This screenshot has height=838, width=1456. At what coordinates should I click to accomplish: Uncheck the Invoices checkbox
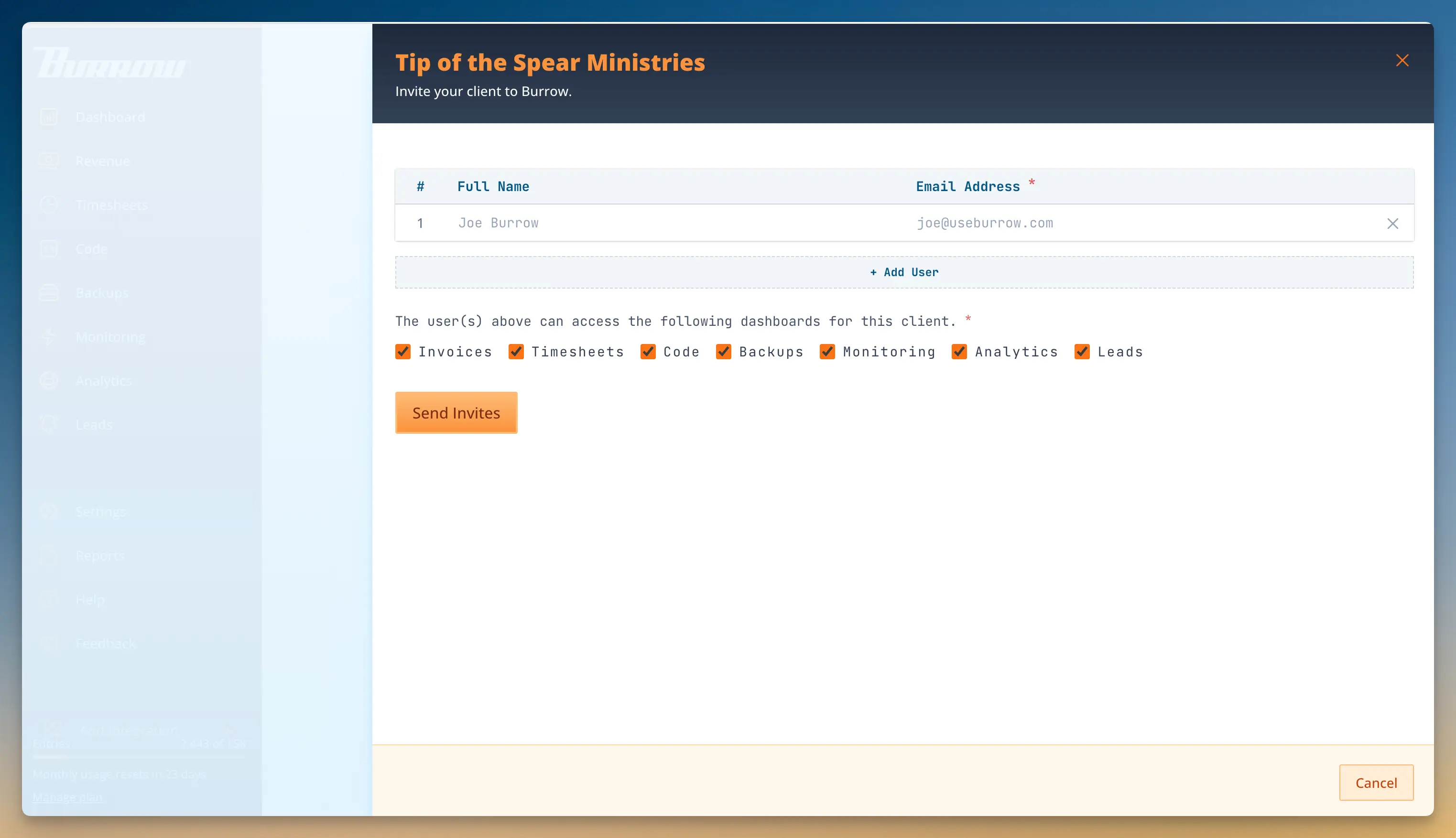click(x=403, y=352)
